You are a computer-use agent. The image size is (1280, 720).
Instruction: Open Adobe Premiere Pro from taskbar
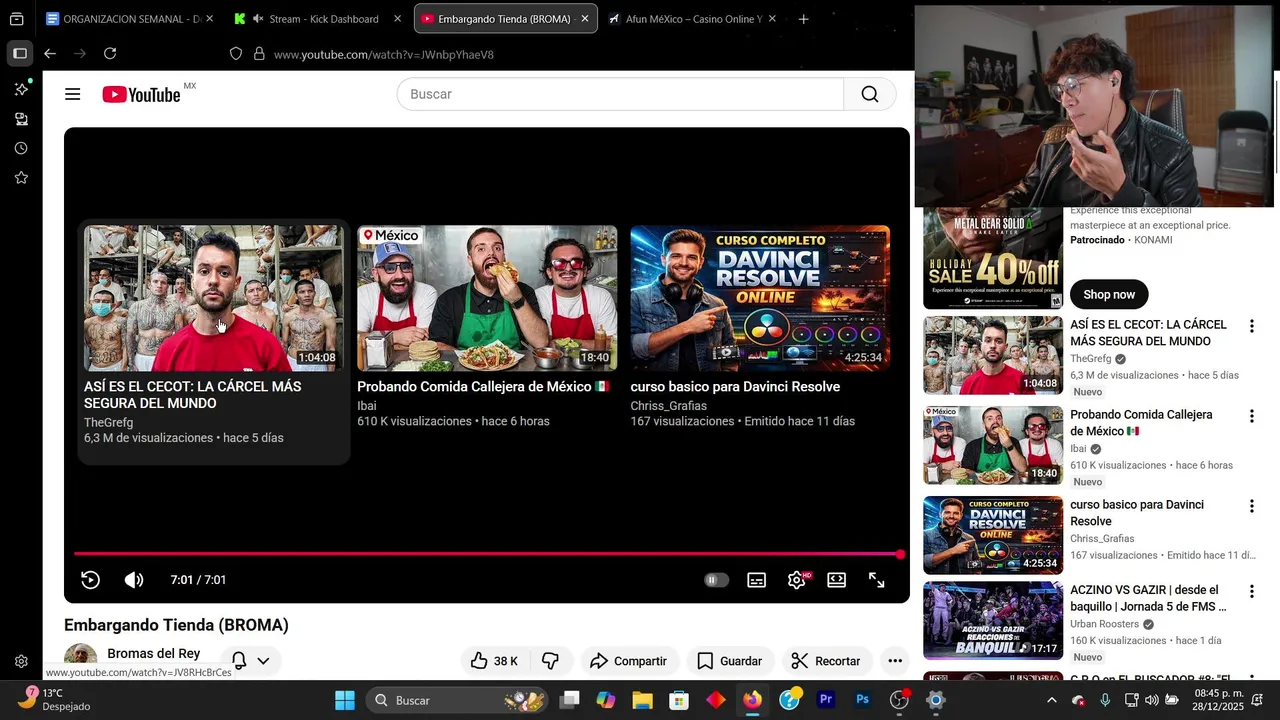point(826,700)
